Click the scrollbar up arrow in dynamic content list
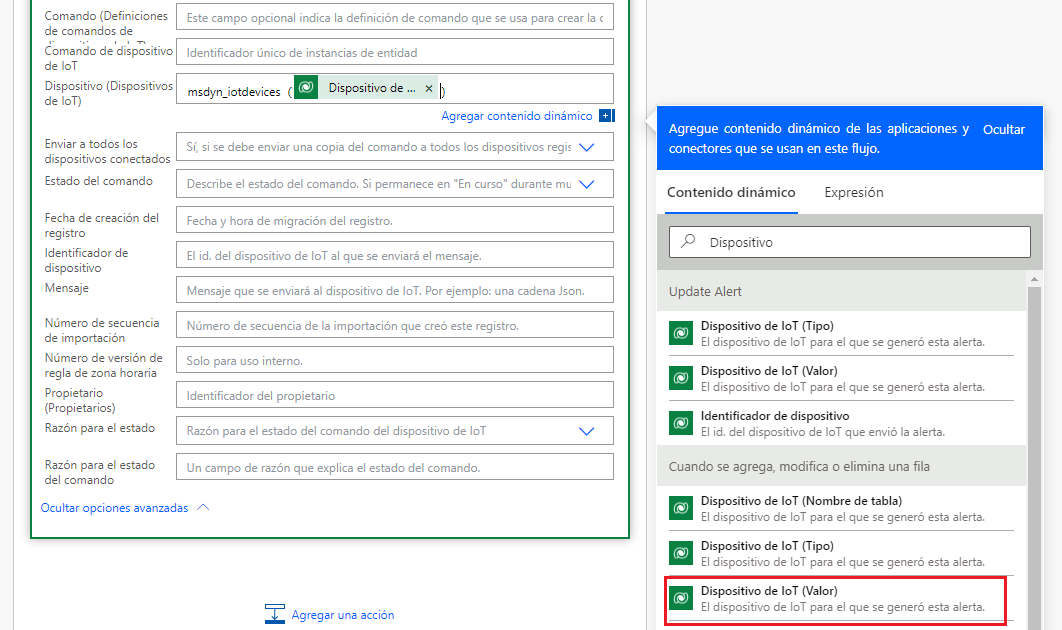This screenshot has height=630, width=1062. point(1034,279)
